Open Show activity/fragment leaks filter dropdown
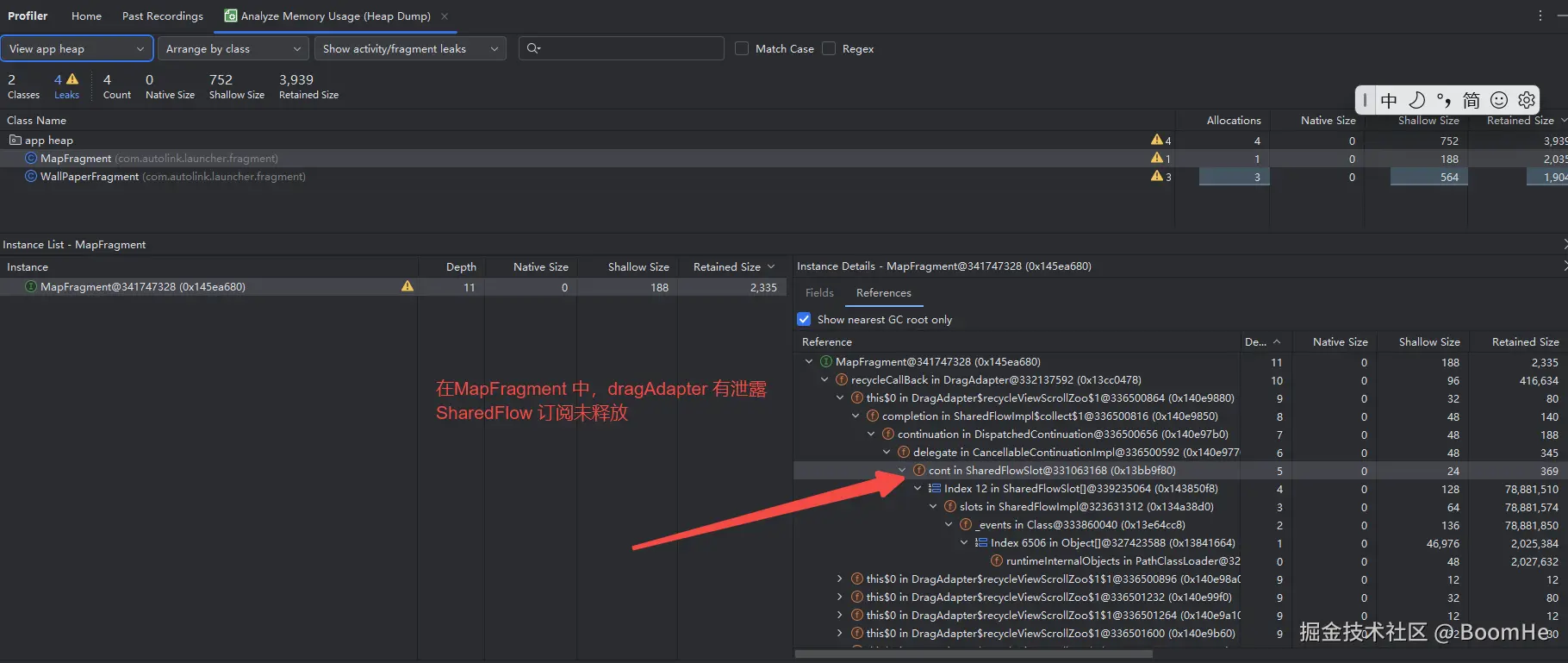Screen dimensions: 1568x663 point(410,49)
